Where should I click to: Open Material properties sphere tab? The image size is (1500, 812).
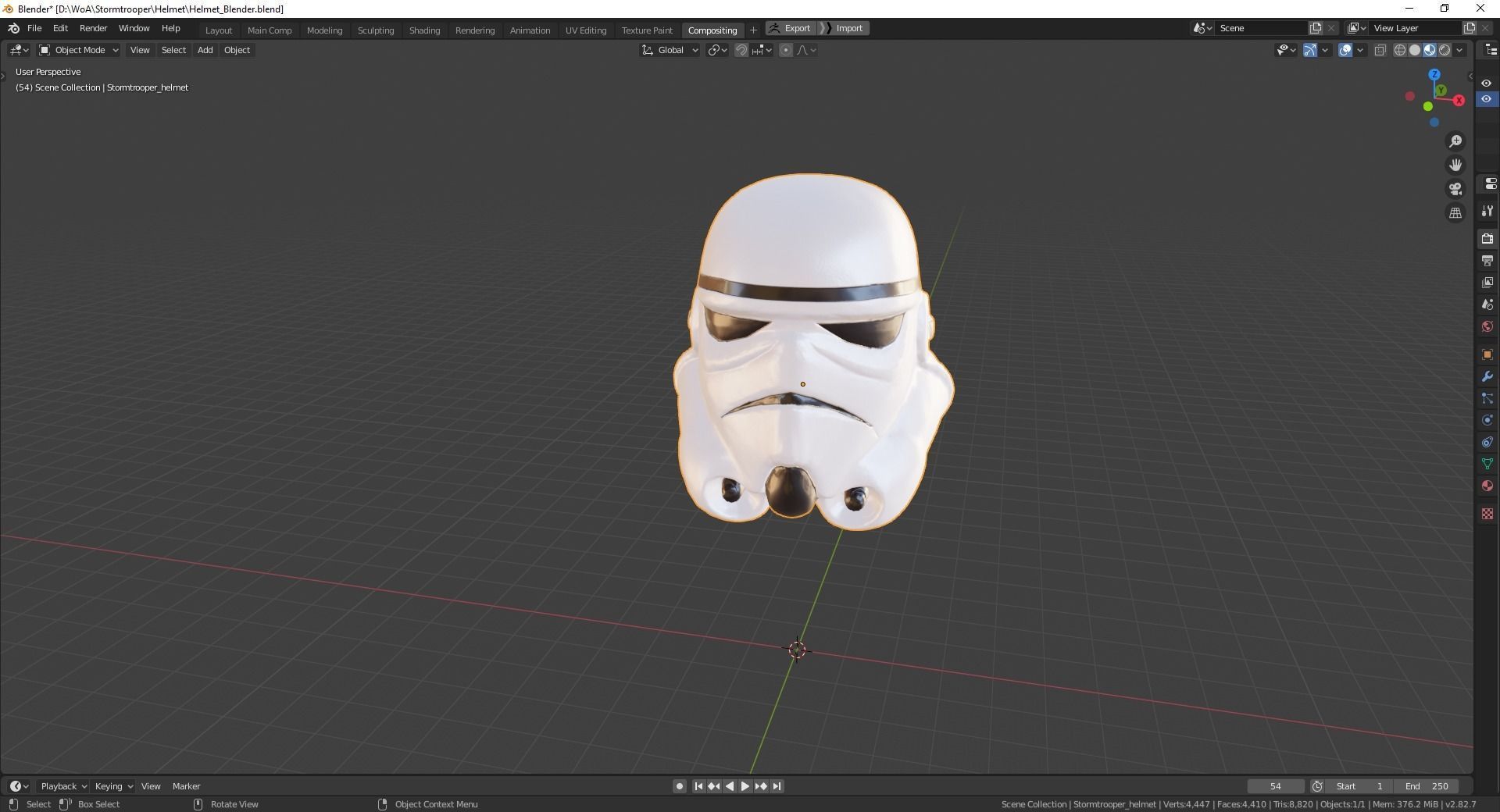(x=1487, y=486)
